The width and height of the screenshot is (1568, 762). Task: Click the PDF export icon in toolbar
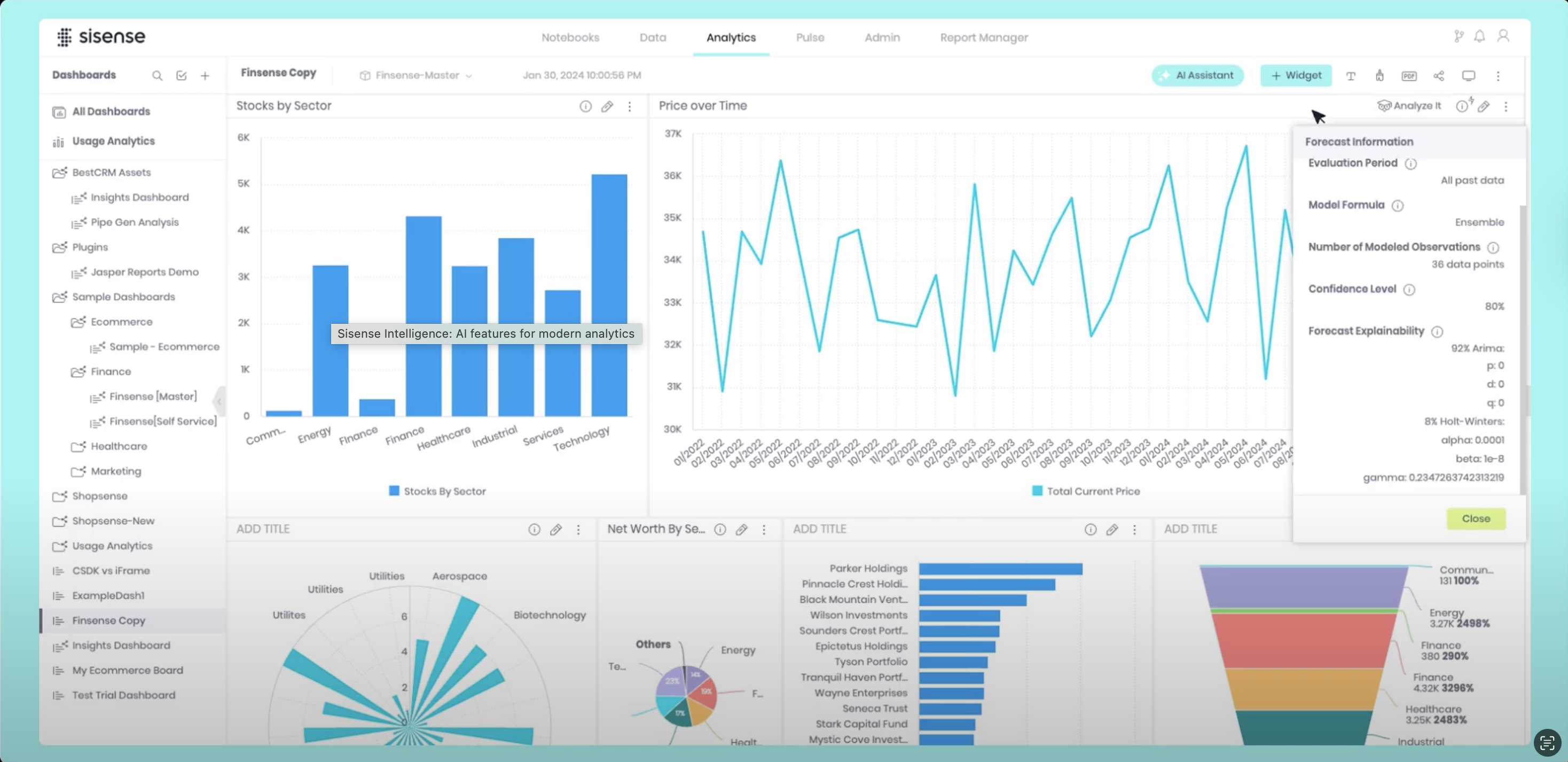1408,75
